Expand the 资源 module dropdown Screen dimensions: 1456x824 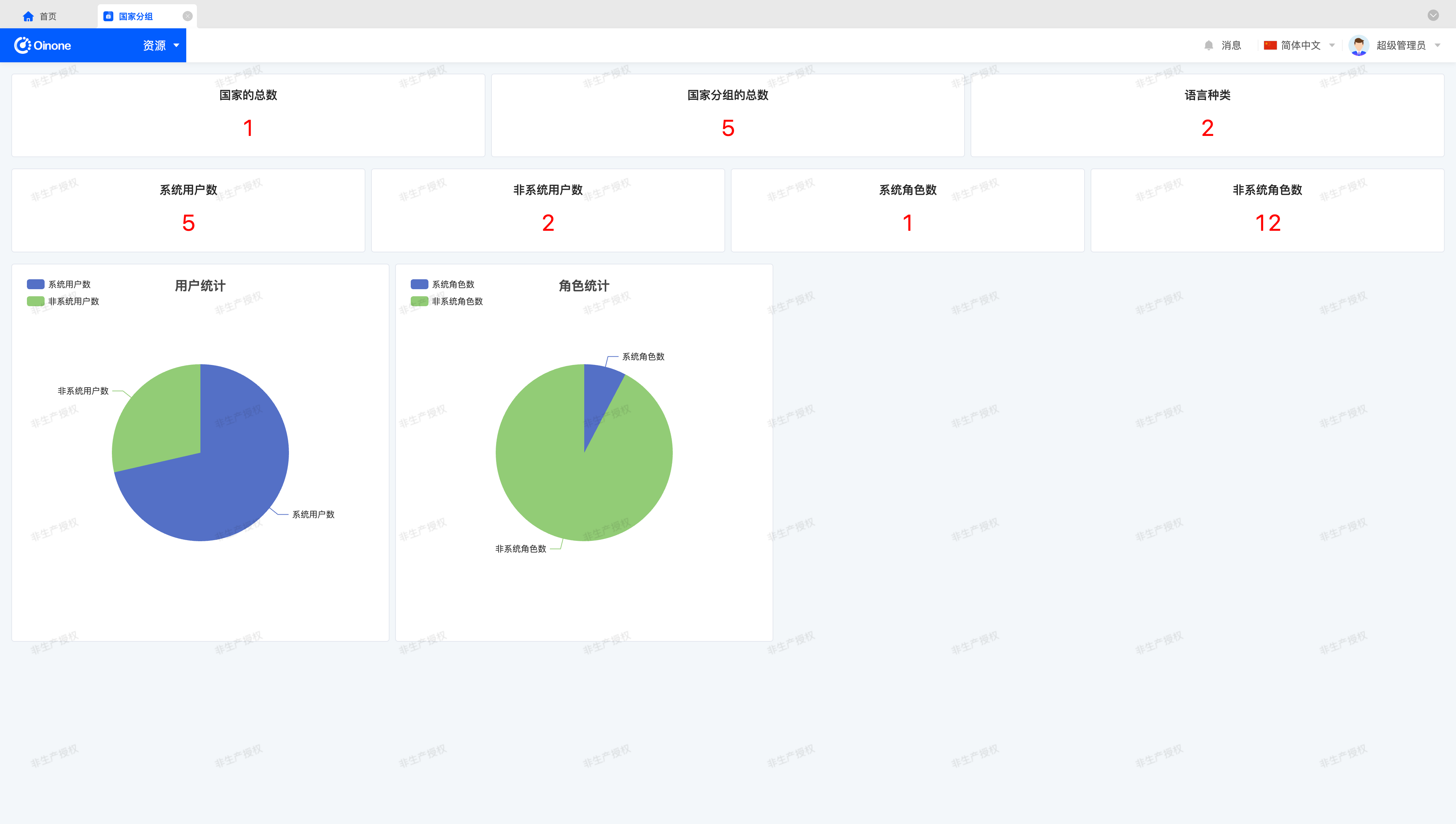(176, 45)
